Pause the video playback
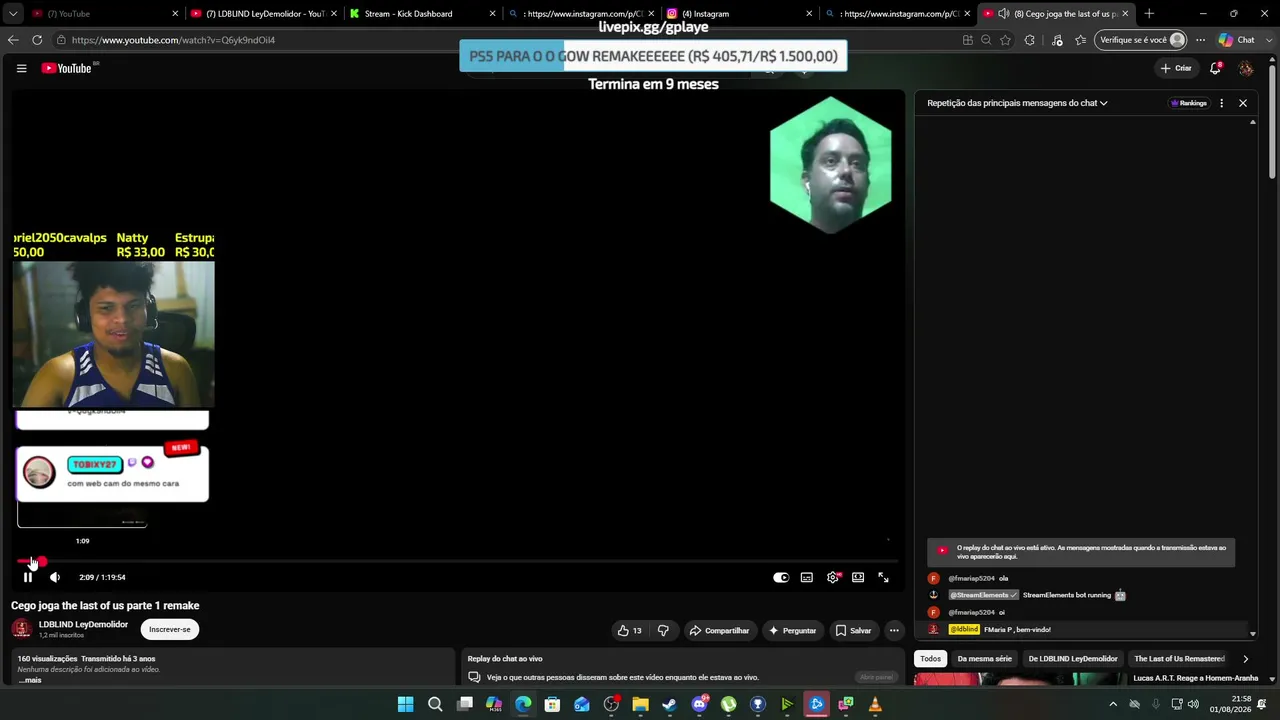1280x720 pixels. pos(28,577)
